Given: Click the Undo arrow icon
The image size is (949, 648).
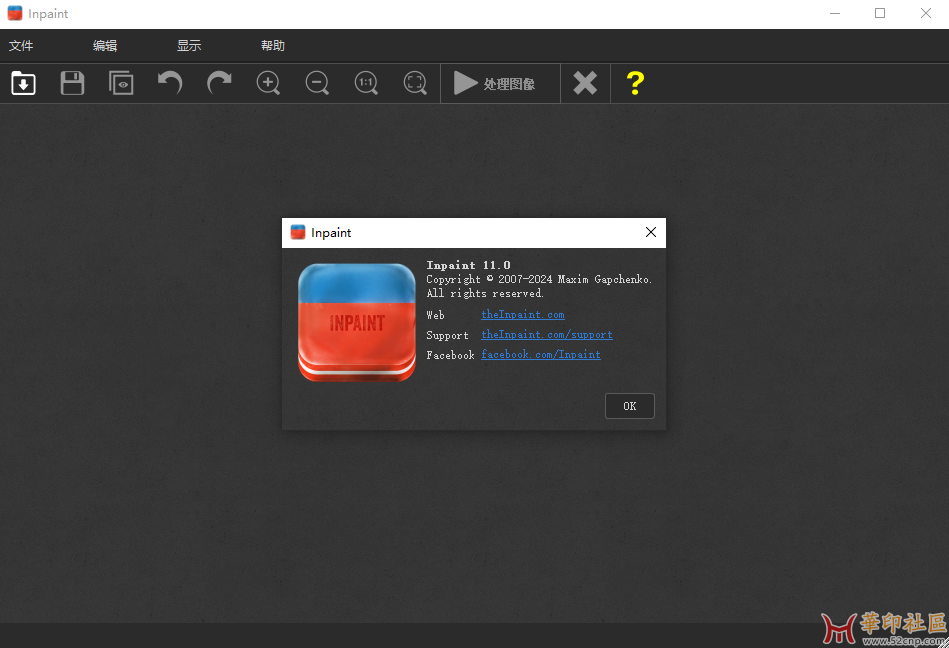Looking at the screenshot, I should click(x=170, y=83).
